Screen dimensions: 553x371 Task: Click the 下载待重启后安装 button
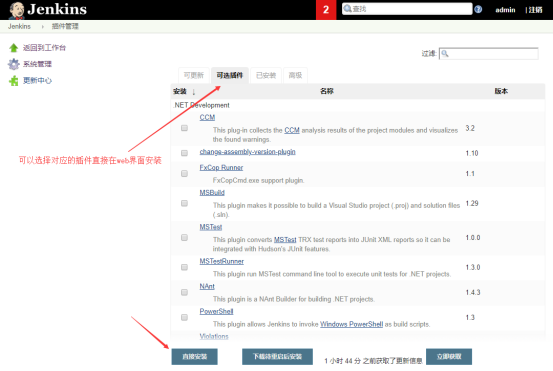278,357
